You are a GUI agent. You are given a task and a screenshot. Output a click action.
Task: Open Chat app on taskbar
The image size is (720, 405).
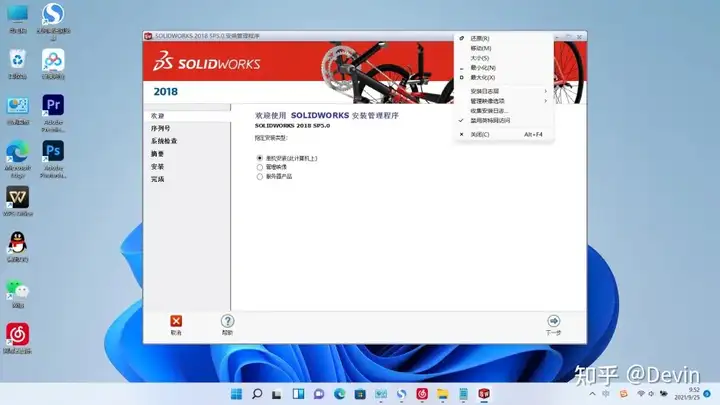[x=319, y=394]
